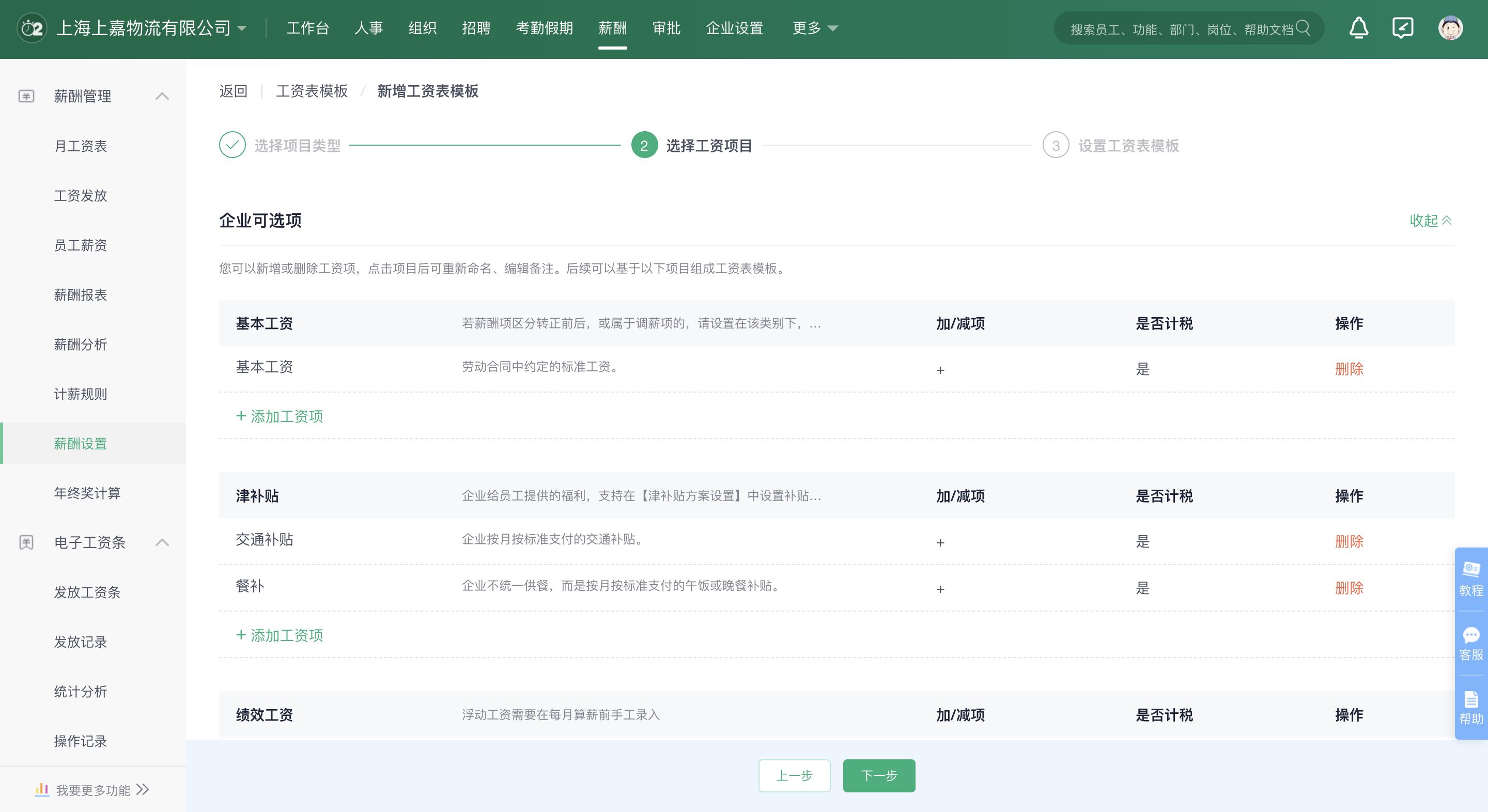
Task: Click the company logo icon
Action: tap(30, 27)
